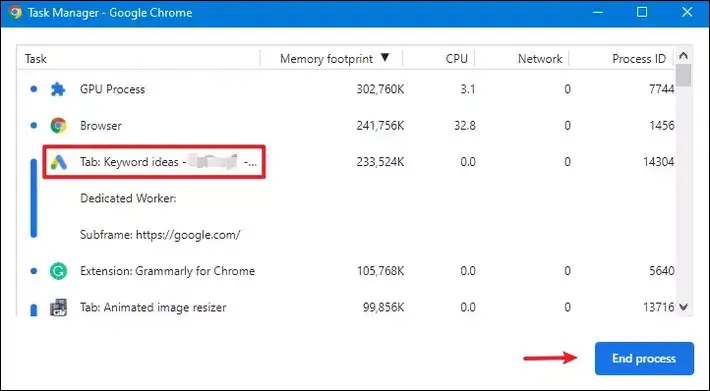710x391 pixels.
Task: Select the Tab: Keyword ideas row
Action: [346, 162]
